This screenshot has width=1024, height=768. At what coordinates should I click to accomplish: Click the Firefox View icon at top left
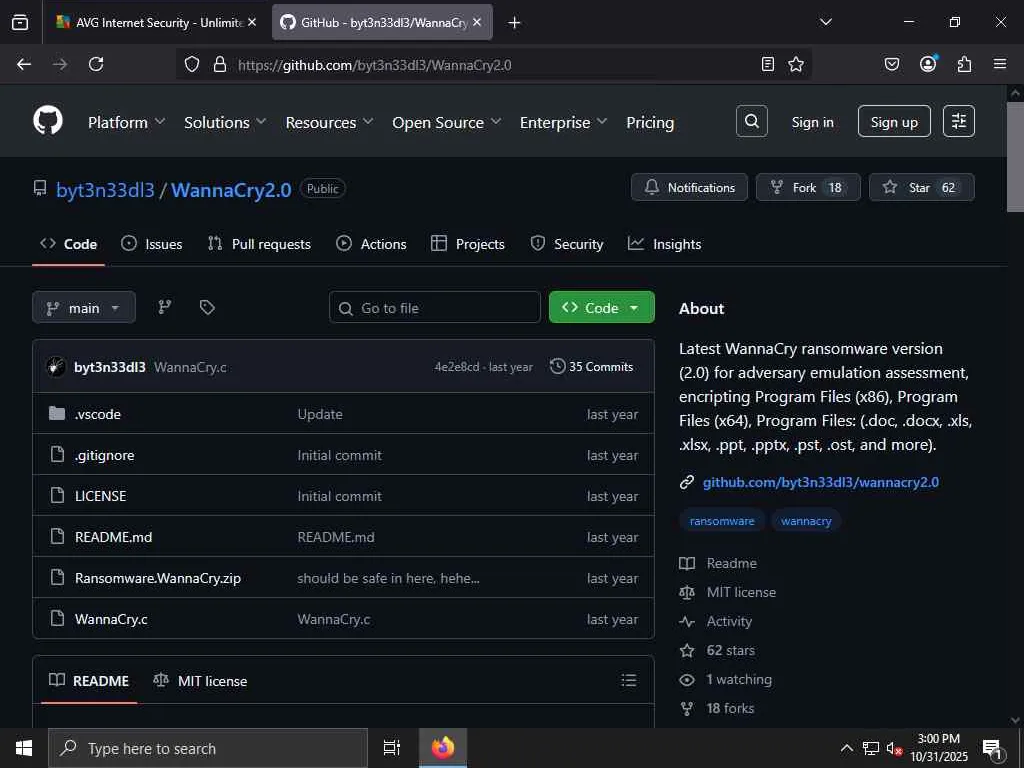[20, 22]
